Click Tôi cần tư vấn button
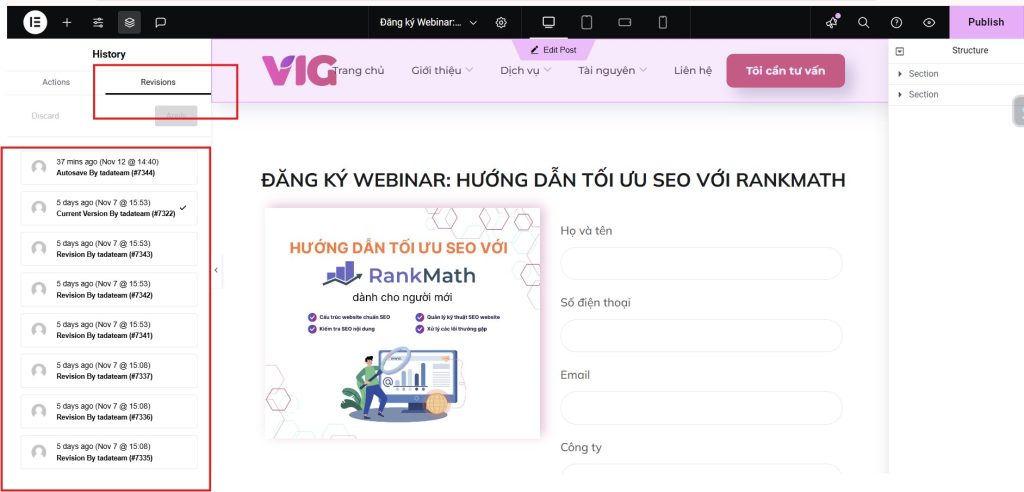1024x492 pixels. (786, 71)
